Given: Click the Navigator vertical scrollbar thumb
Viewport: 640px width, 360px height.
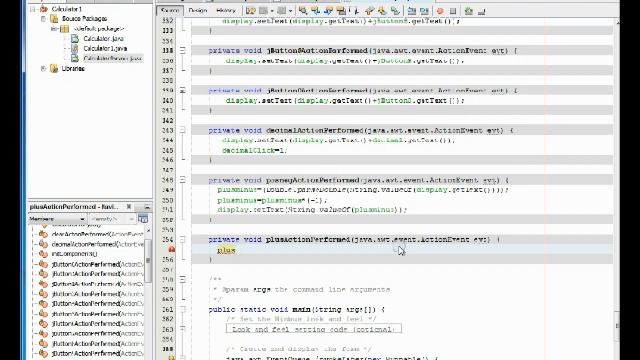Looking at the screenshot, I should (148, 260).
